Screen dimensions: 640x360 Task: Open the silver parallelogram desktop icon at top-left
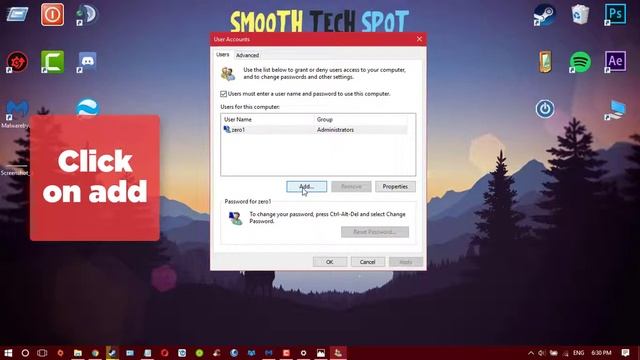[x=17, y=14]
